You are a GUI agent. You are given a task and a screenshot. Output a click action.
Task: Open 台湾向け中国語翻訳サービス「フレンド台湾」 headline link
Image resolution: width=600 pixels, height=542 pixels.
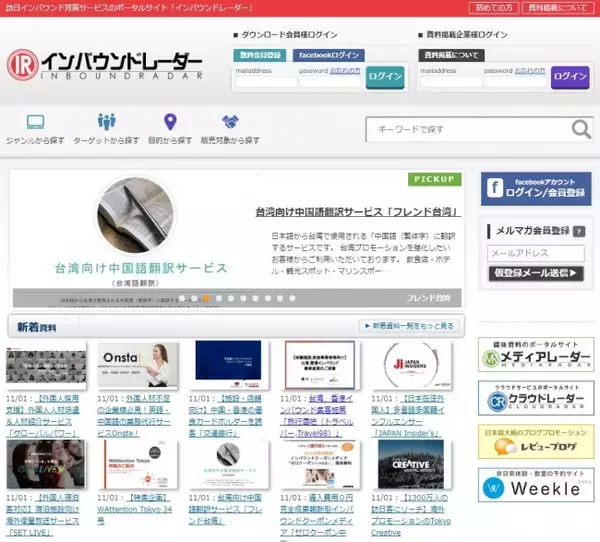(x=358, y=212)
